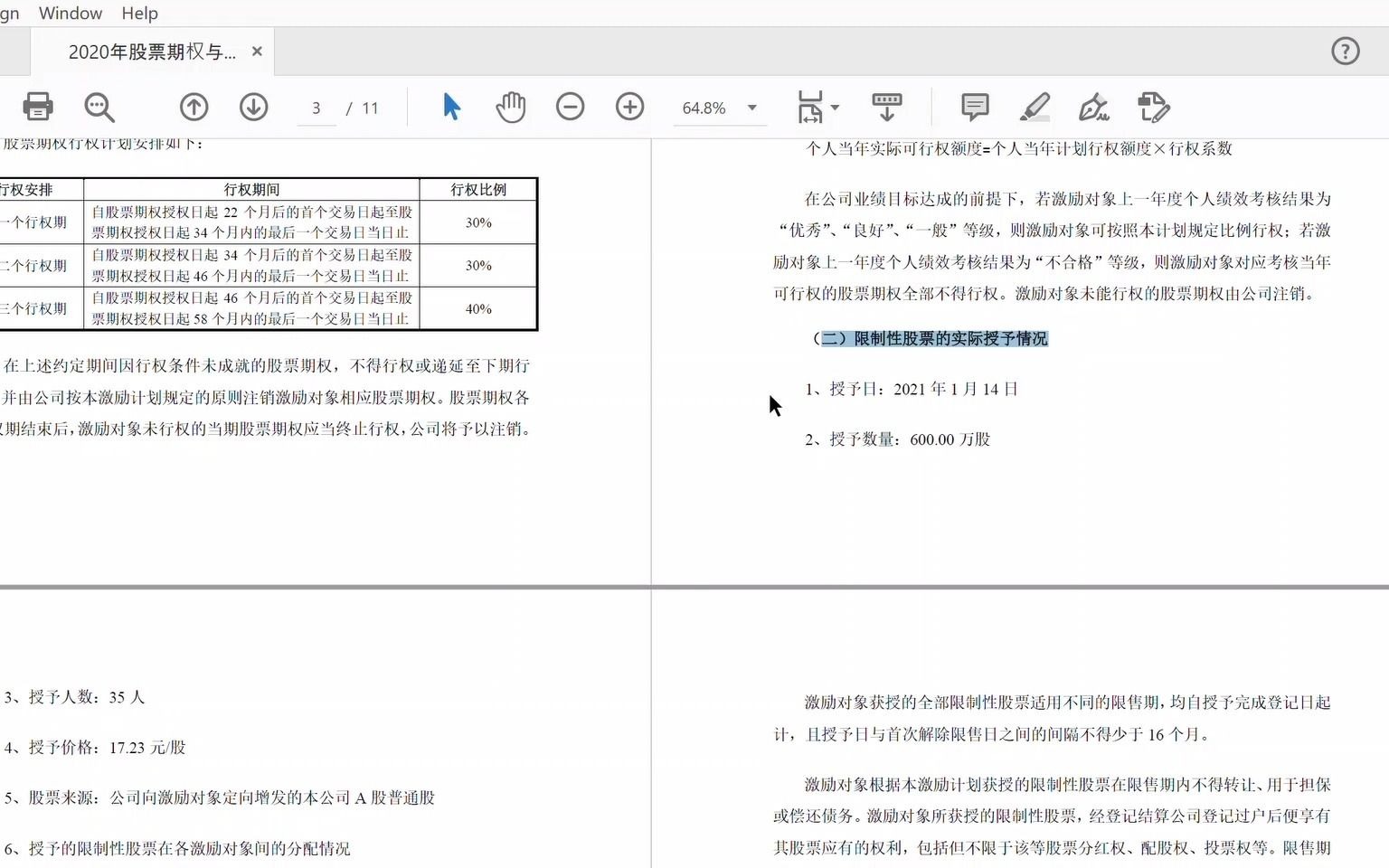
Task: Click the fit page scroll mode icon
Action: (810, 107)
